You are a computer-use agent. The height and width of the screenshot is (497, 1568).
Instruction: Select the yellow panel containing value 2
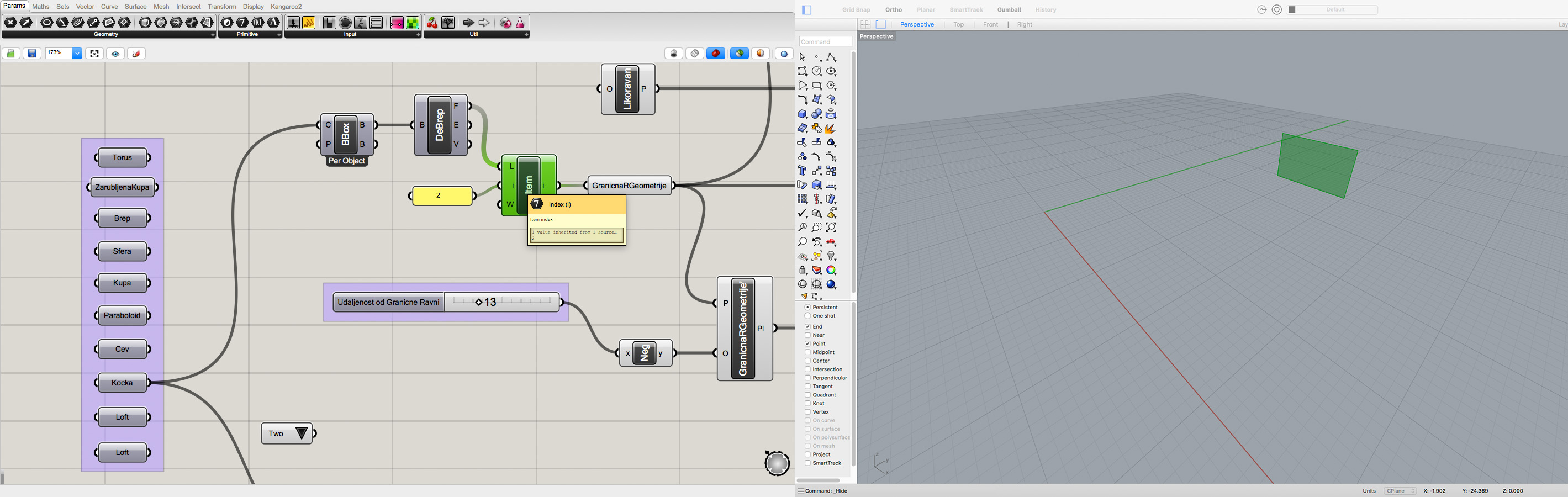pos(442,195)
